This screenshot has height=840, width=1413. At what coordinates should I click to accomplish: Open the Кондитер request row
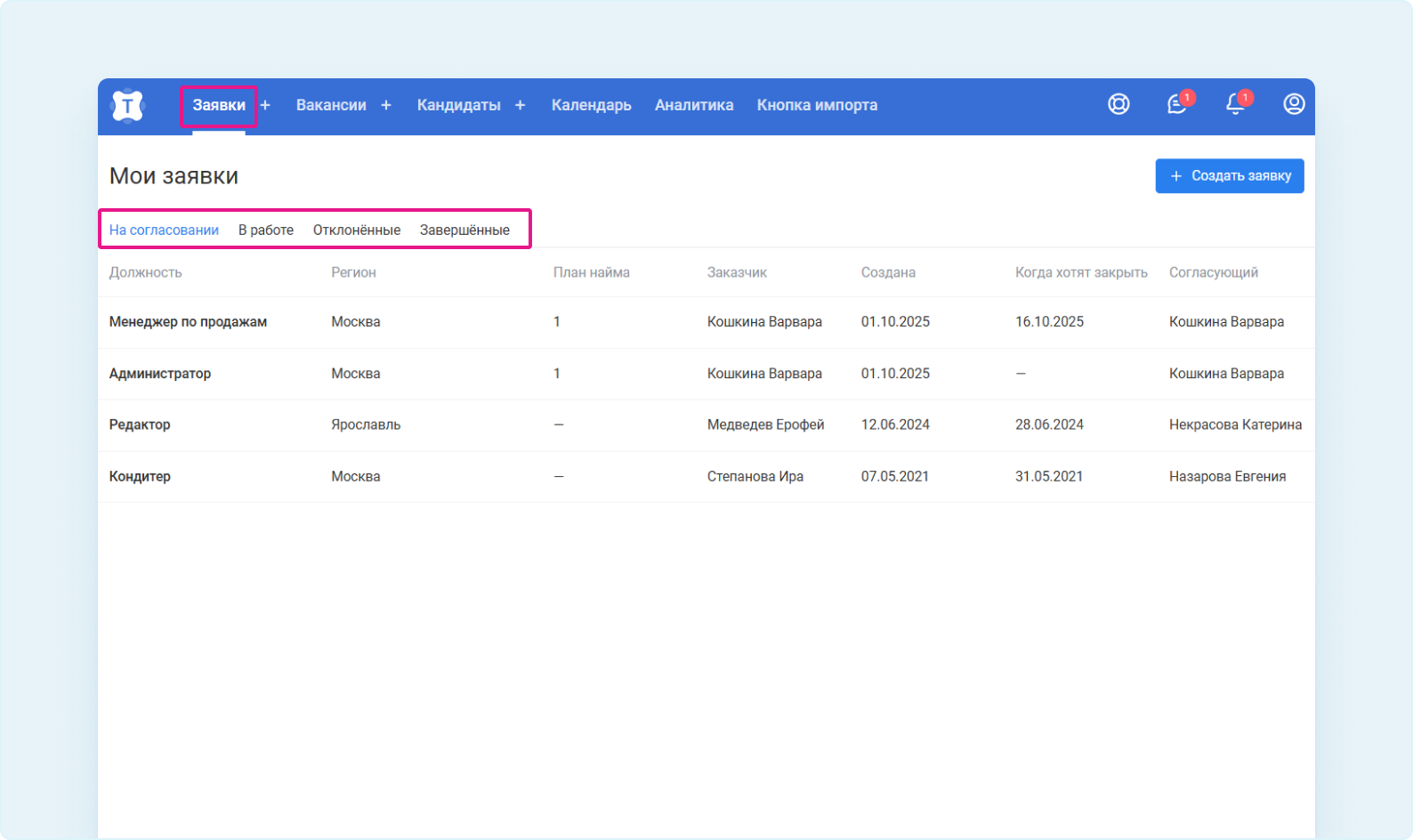140,477
